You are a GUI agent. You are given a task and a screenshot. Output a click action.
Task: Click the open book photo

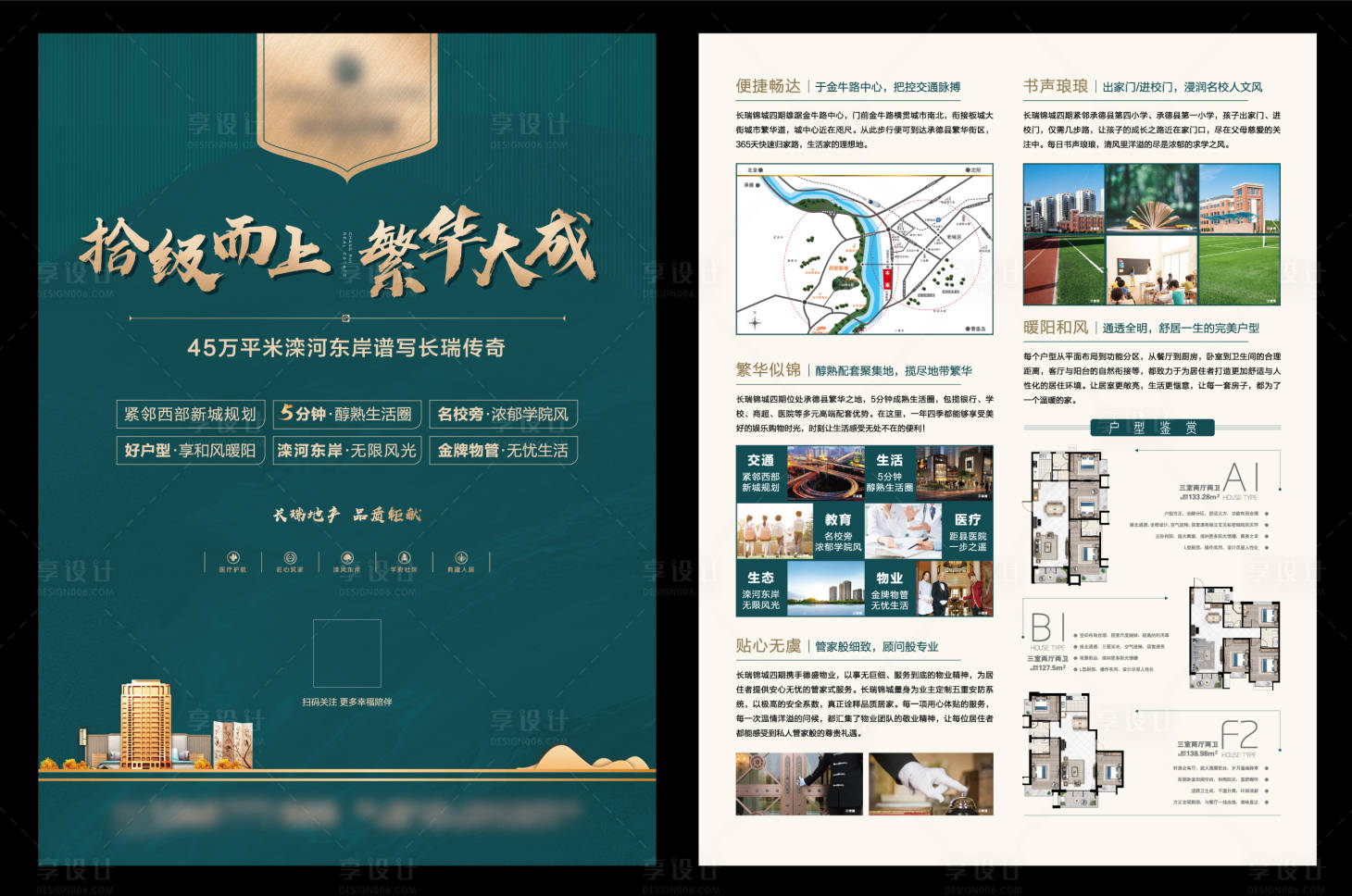(1151, 199)
